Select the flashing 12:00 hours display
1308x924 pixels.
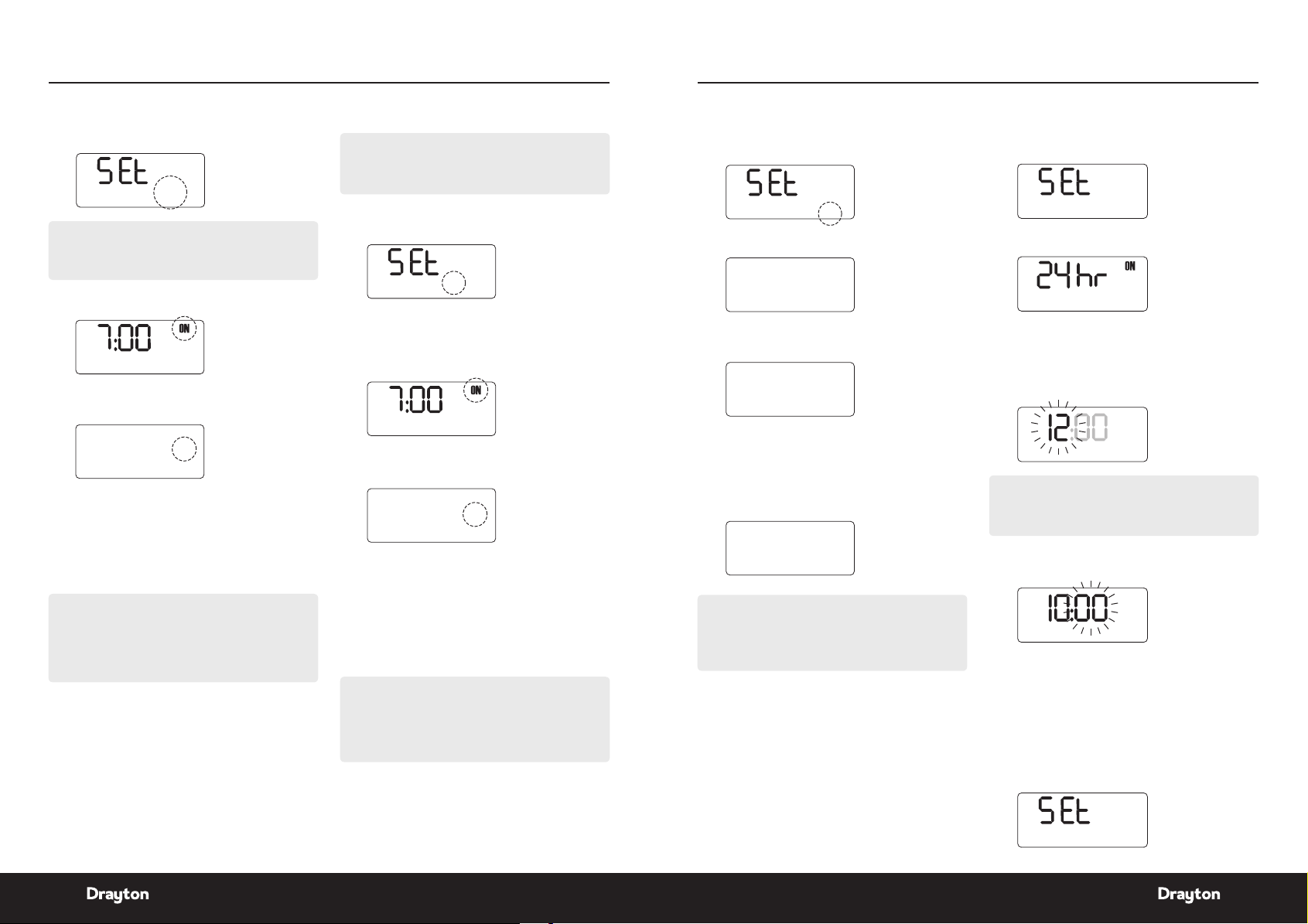point(1082,435)
